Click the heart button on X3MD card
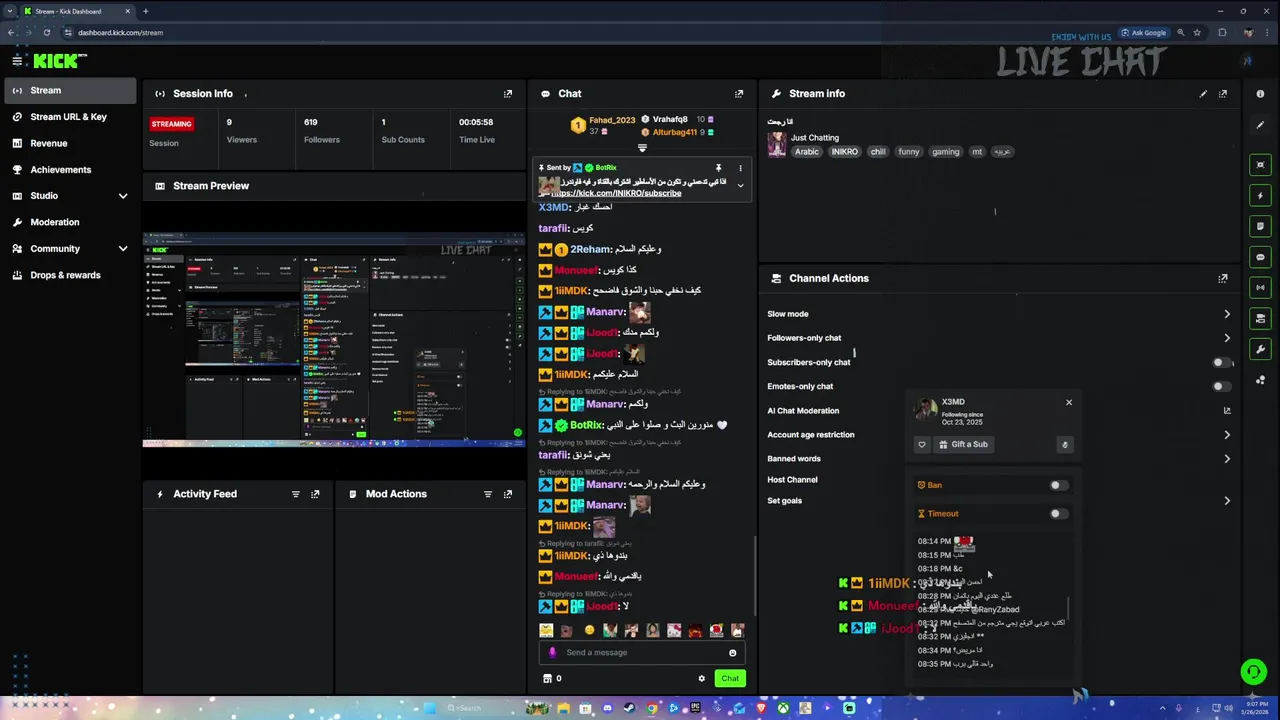Viewport: 1280px width, 720px height. 922,445
